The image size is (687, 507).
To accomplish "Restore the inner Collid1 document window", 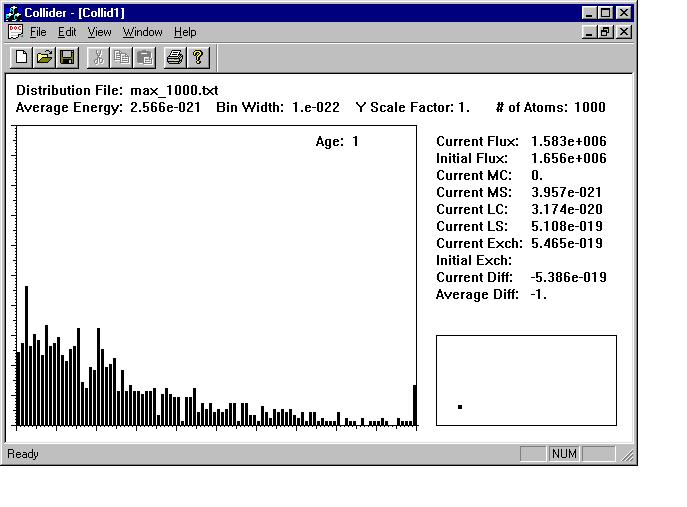I will (x=606, y=32).
